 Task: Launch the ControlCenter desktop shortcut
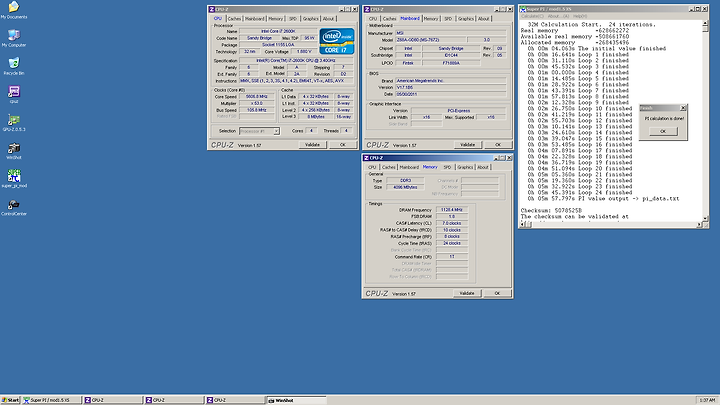point(14,207)
